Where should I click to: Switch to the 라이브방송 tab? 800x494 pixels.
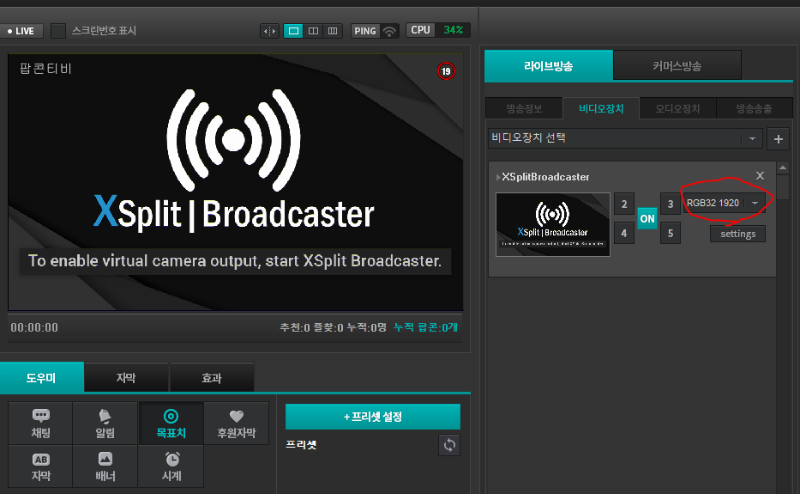pyautogui.click(x=548, y=66)
